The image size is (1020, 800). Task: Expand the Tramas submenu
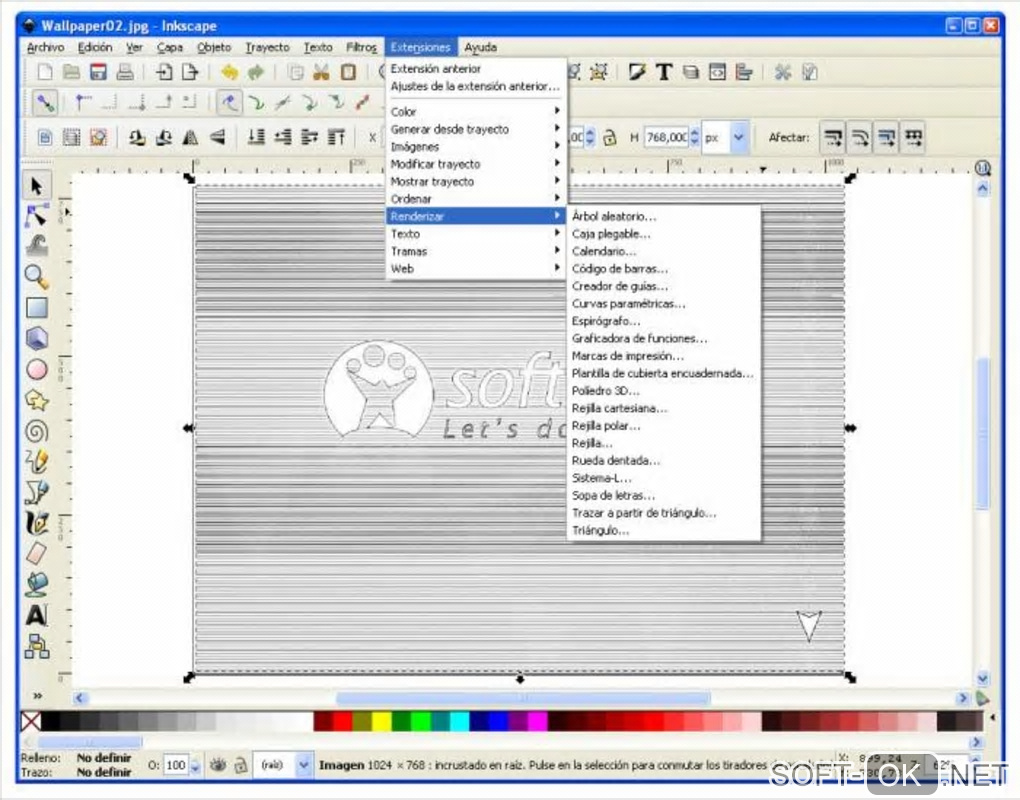pos(475,251)
